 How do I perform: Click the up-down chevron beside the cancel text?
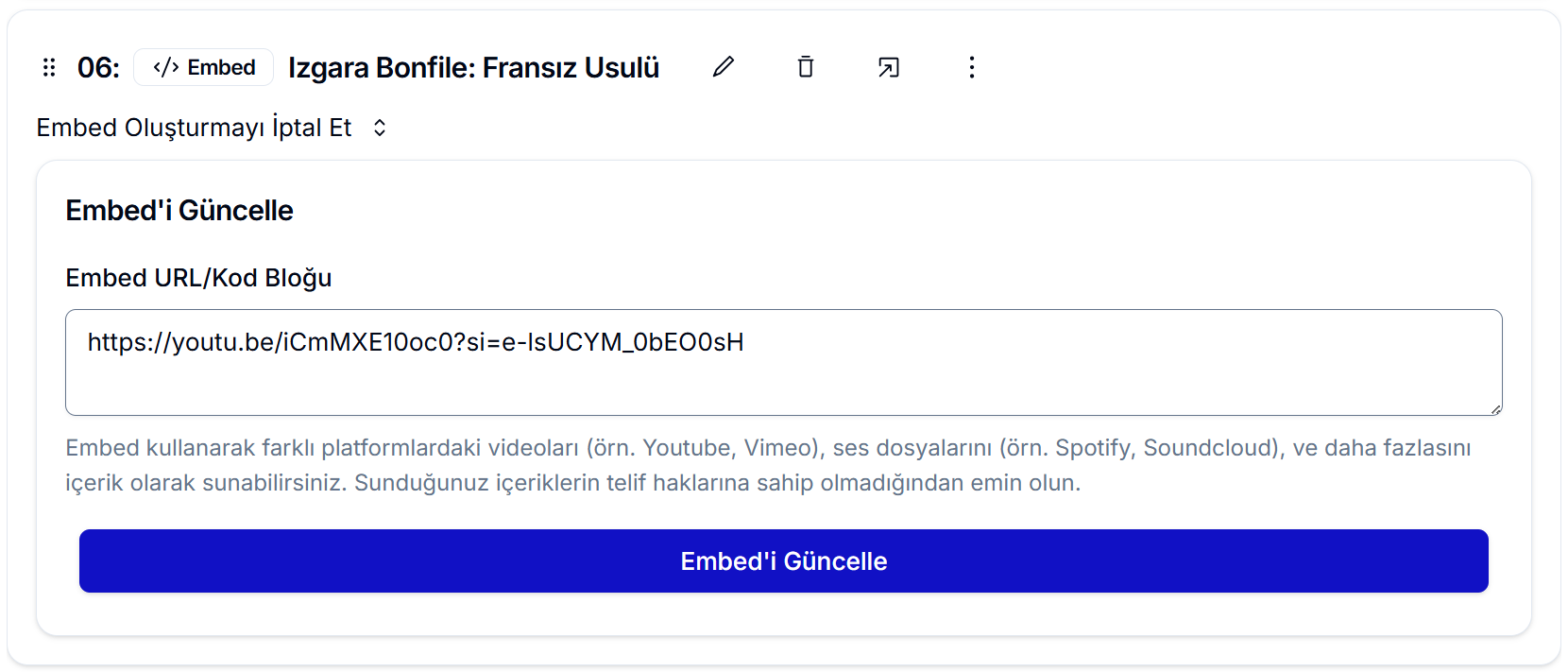coord(380,128)
